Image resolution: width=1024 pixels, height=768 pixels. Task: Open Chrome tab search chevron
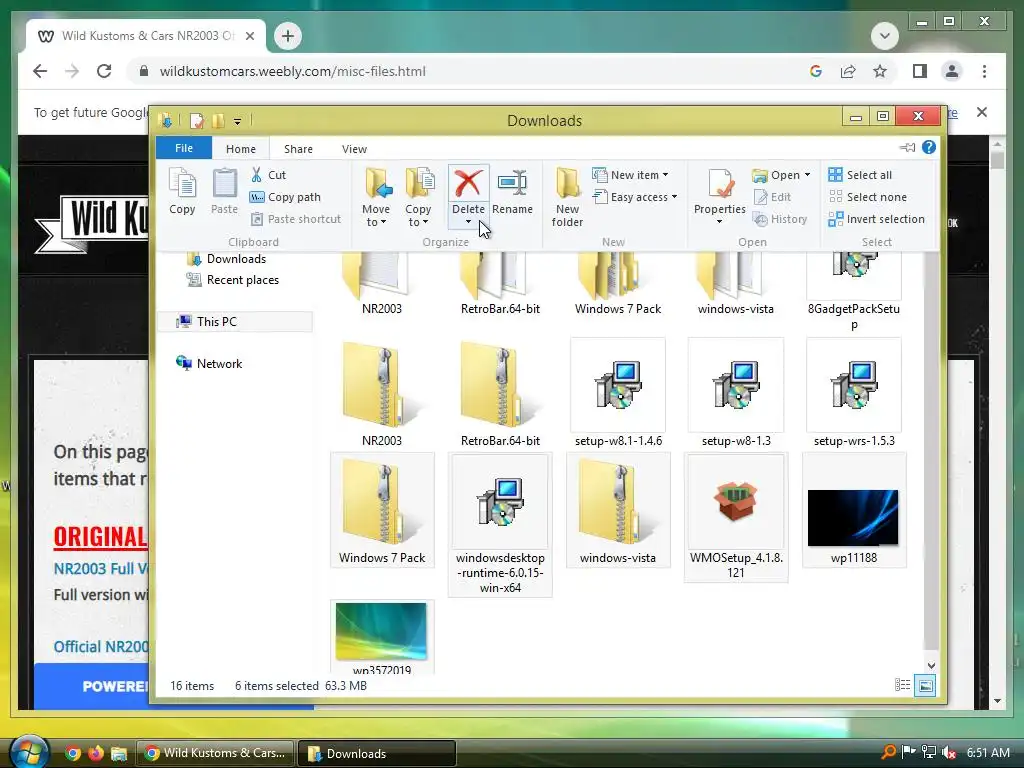click(885, 35)
